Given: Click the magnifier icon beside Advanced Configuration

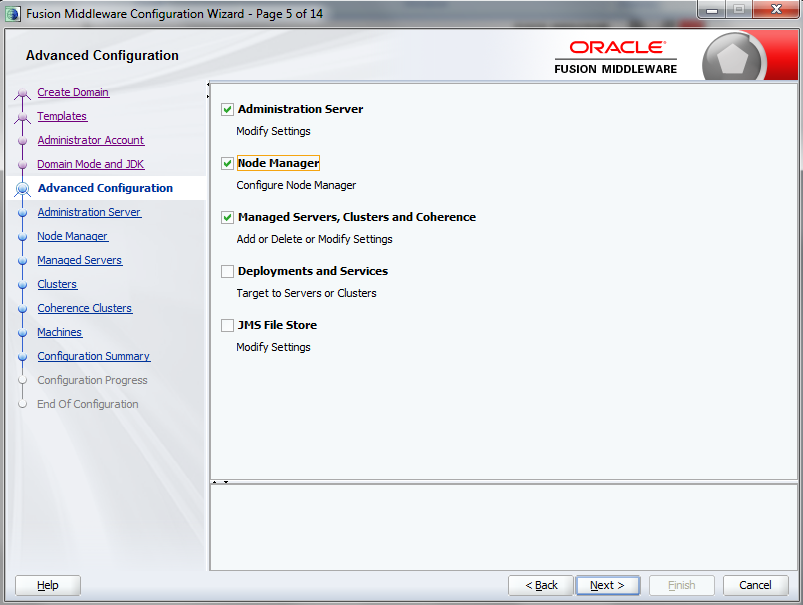Looking at the screenshot, I should [x=22, y=188].
